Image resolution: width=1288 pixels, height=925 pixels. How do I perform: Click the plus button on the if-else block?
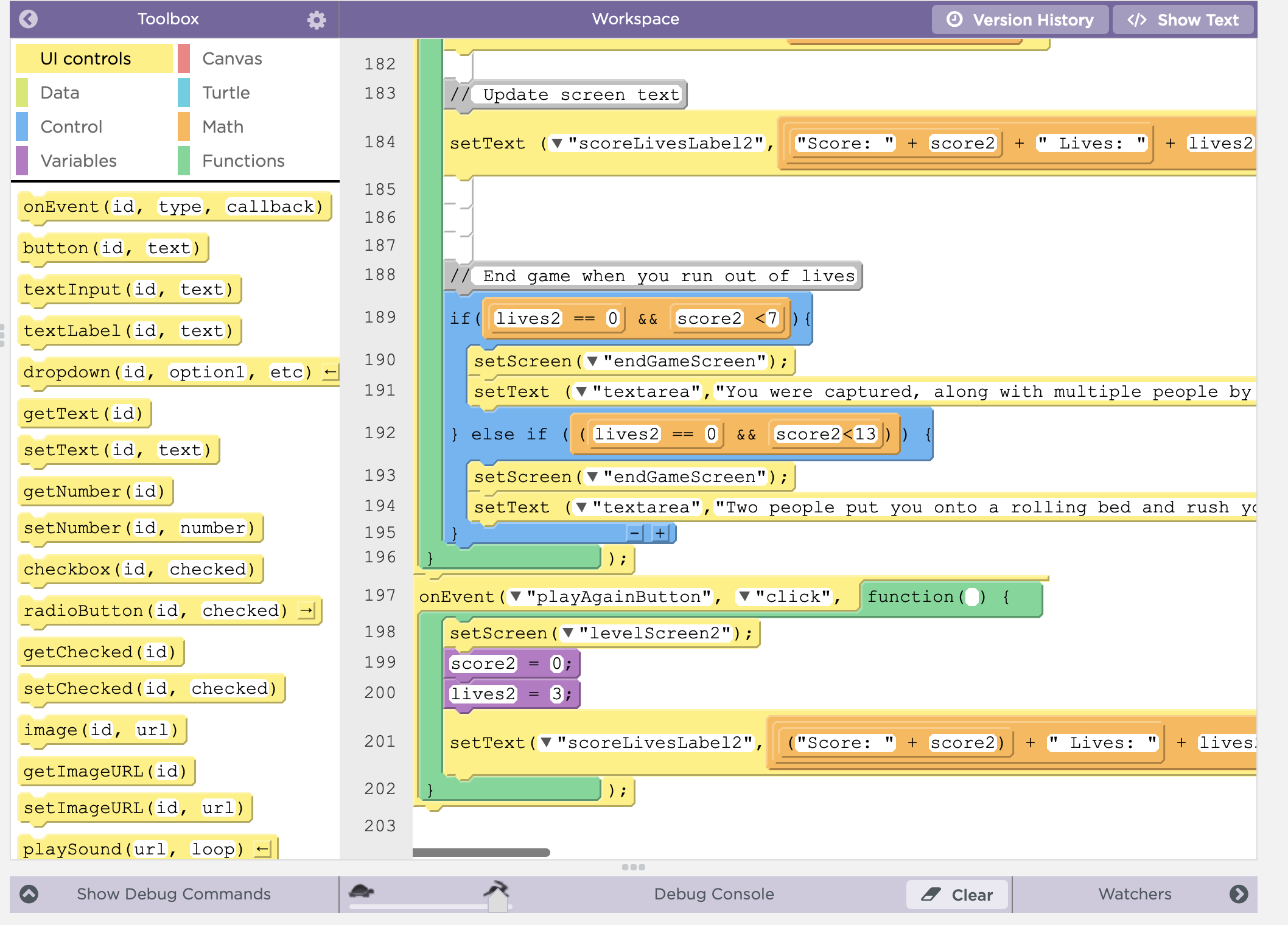click(660, 533)
